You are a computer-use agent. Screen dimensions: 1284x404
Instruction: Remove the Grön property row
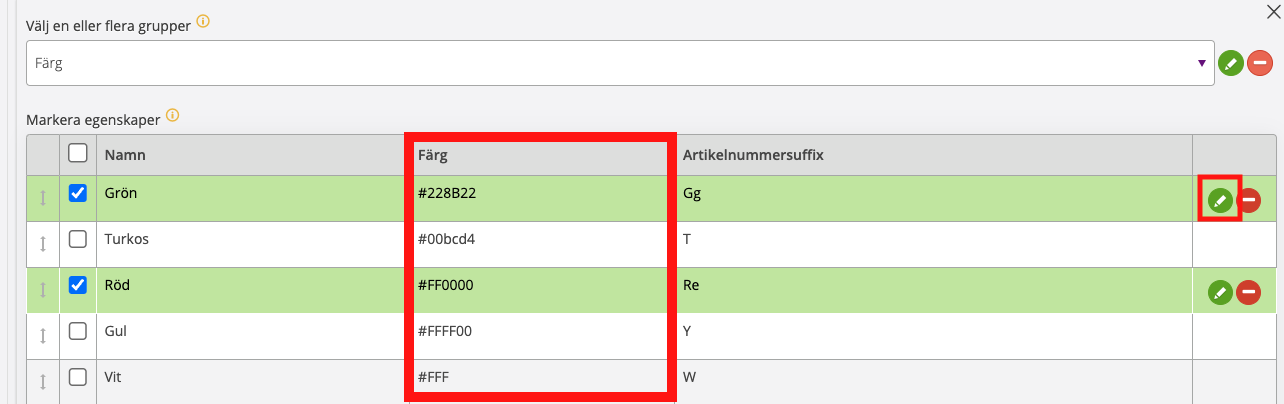[1248, 201]
